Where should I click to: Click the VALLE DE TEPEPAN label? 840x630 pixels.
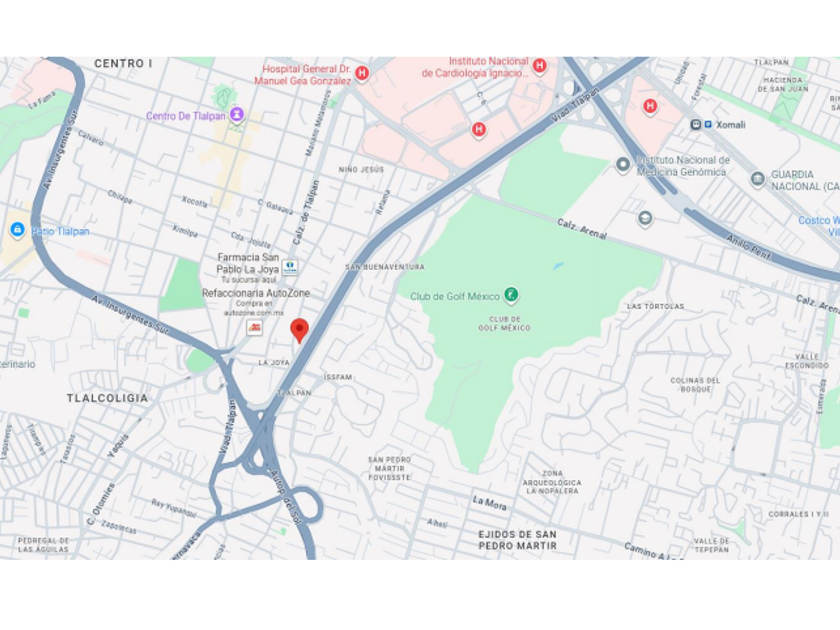point(711,545)
